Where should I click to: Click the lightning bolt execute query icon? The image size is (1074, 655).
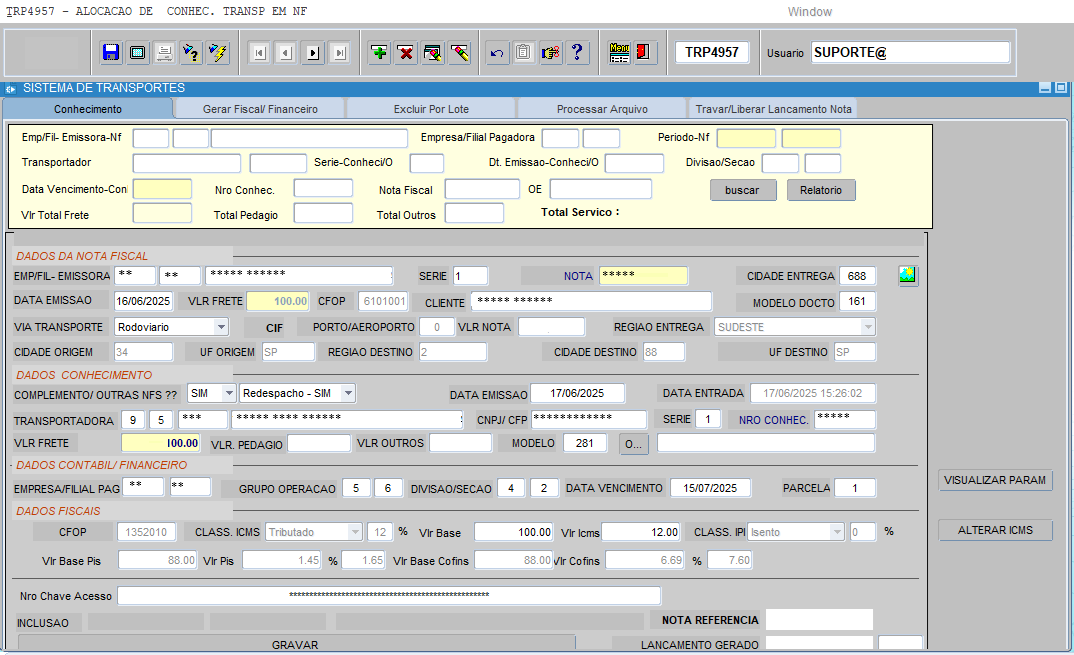(218, 53)
